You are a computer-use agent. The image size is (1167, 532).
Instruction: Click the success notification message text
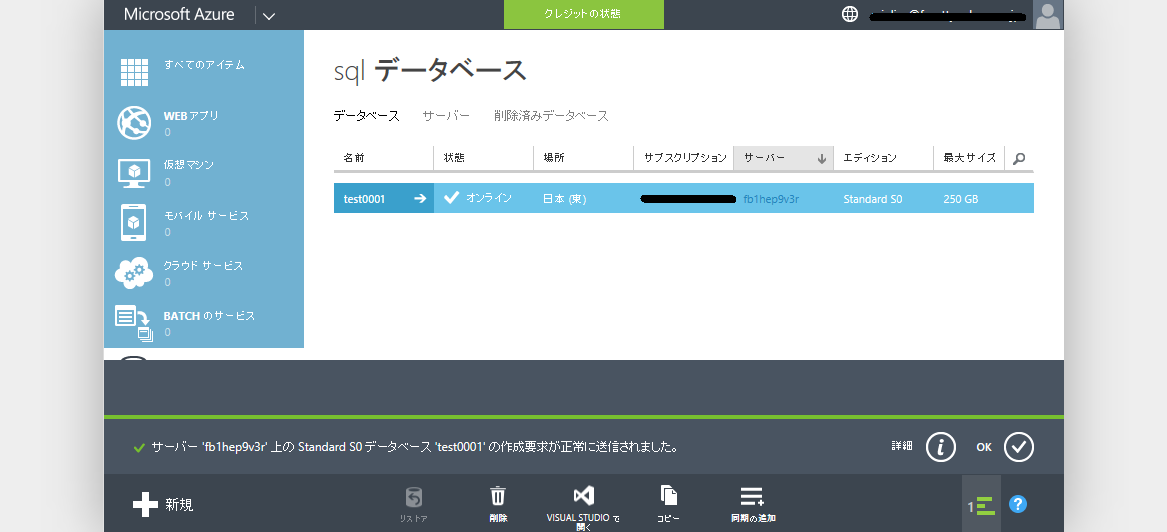(415, 447)
